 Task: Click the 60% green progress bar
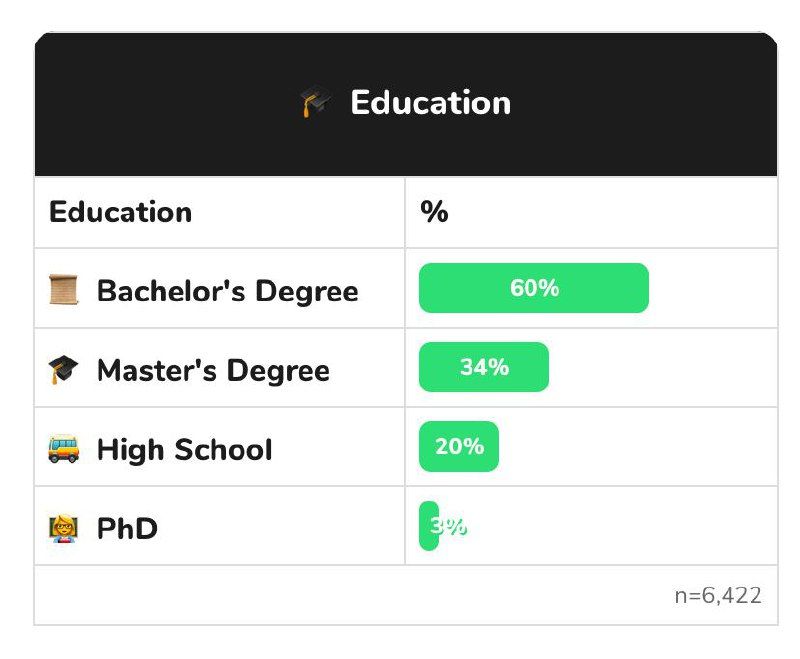pos(533,288)
